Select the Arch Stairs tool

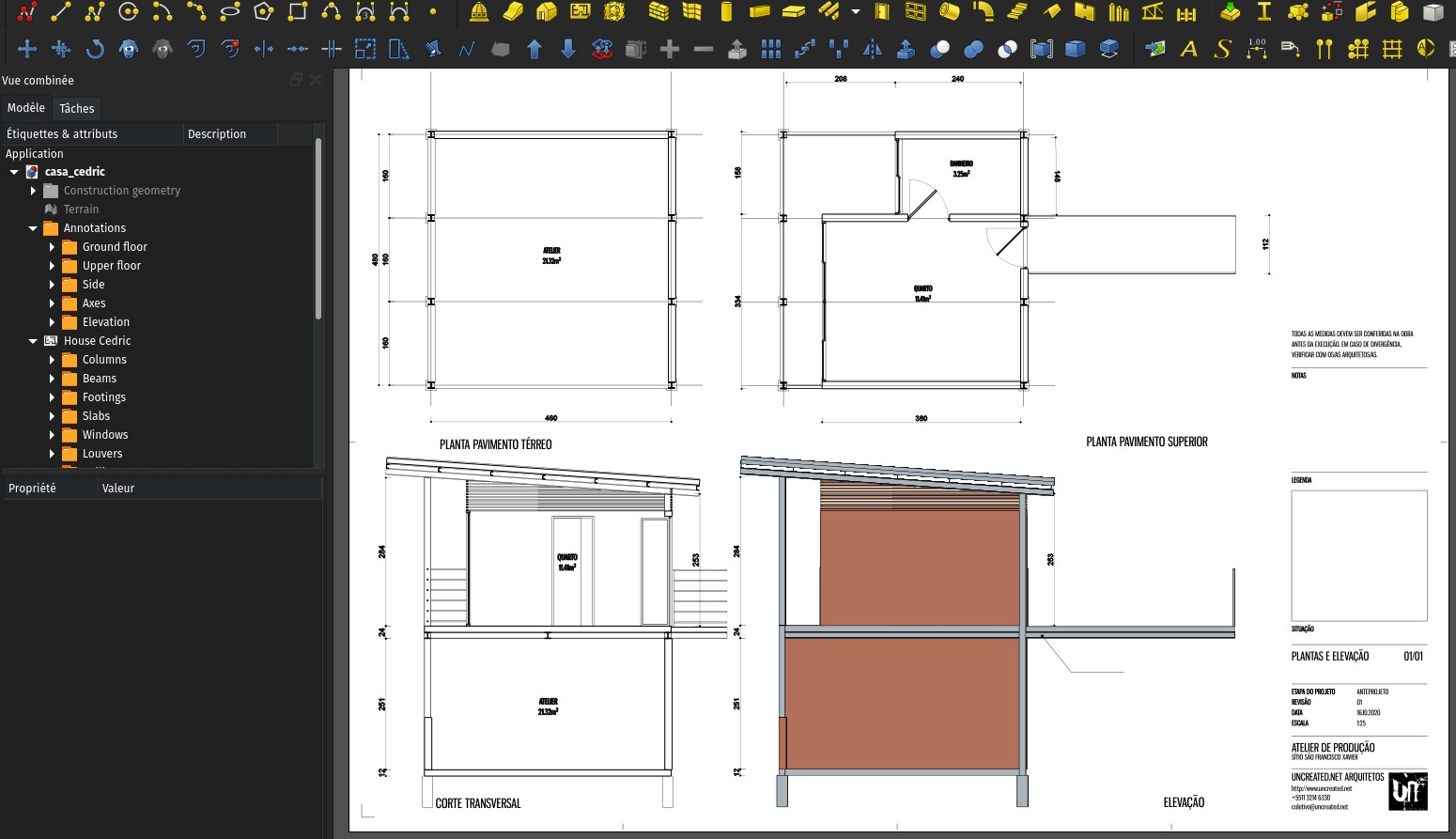1016,12
